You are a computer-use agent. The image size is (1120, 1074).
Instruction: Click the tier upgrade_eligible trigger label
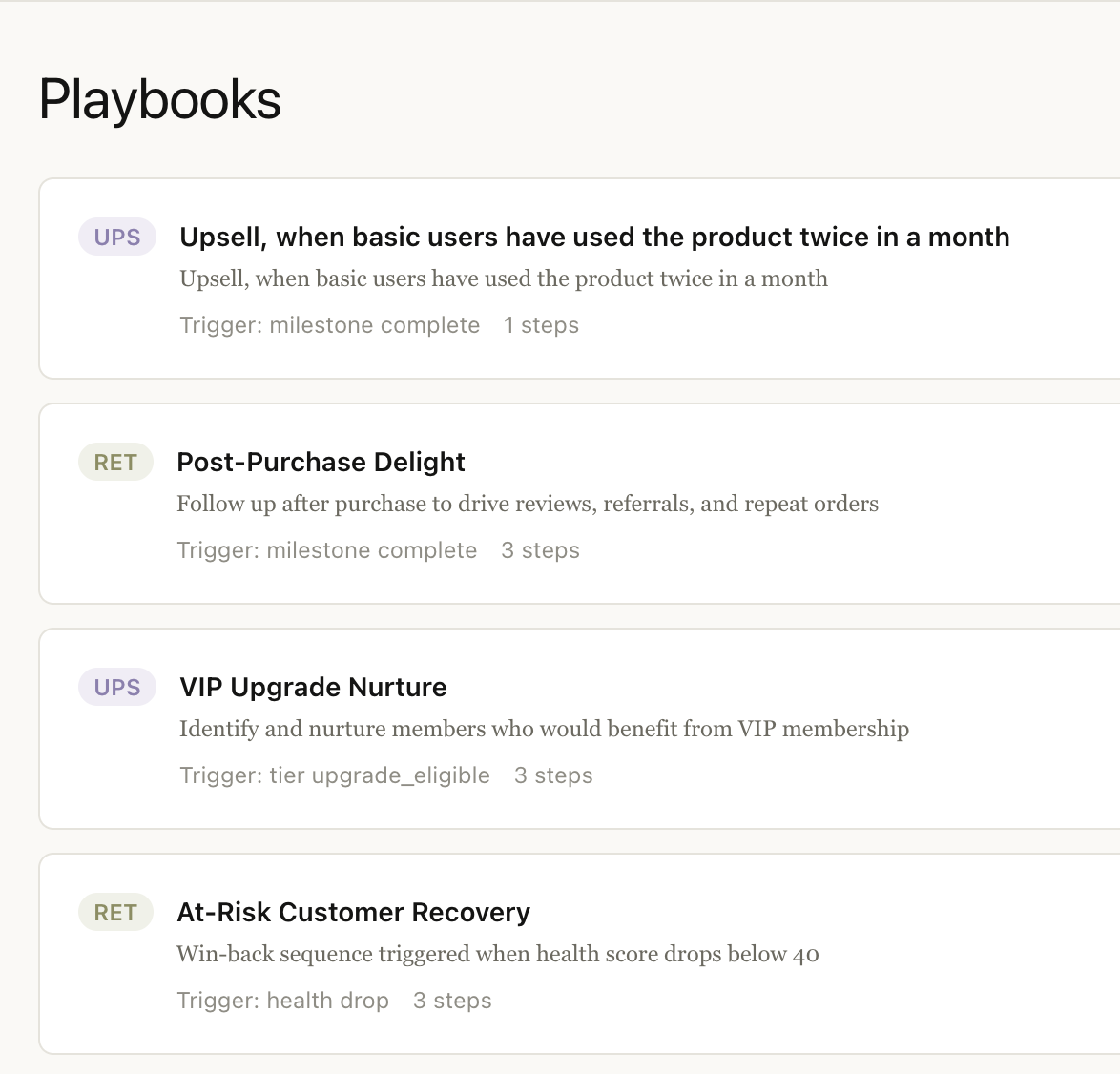[336, 775]
